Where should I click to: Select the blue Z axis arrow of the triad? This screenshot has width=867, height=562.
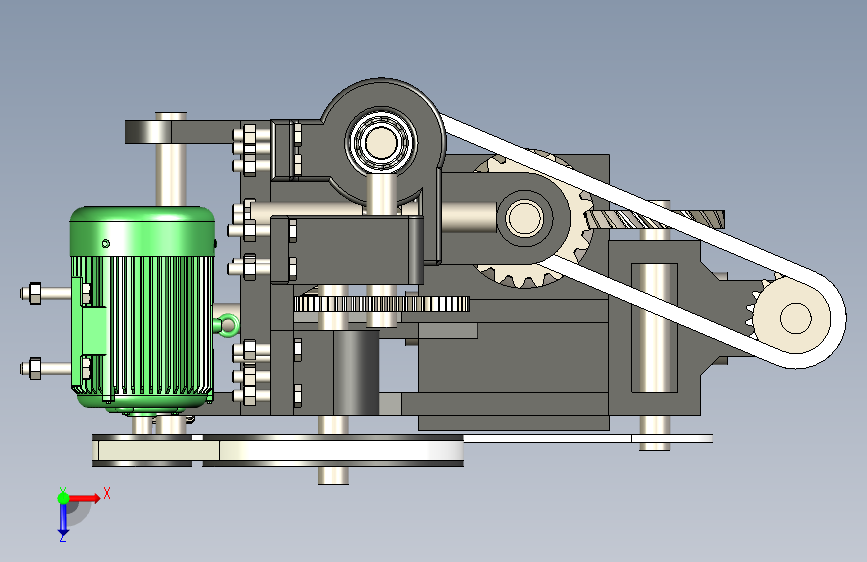point(62,520)
